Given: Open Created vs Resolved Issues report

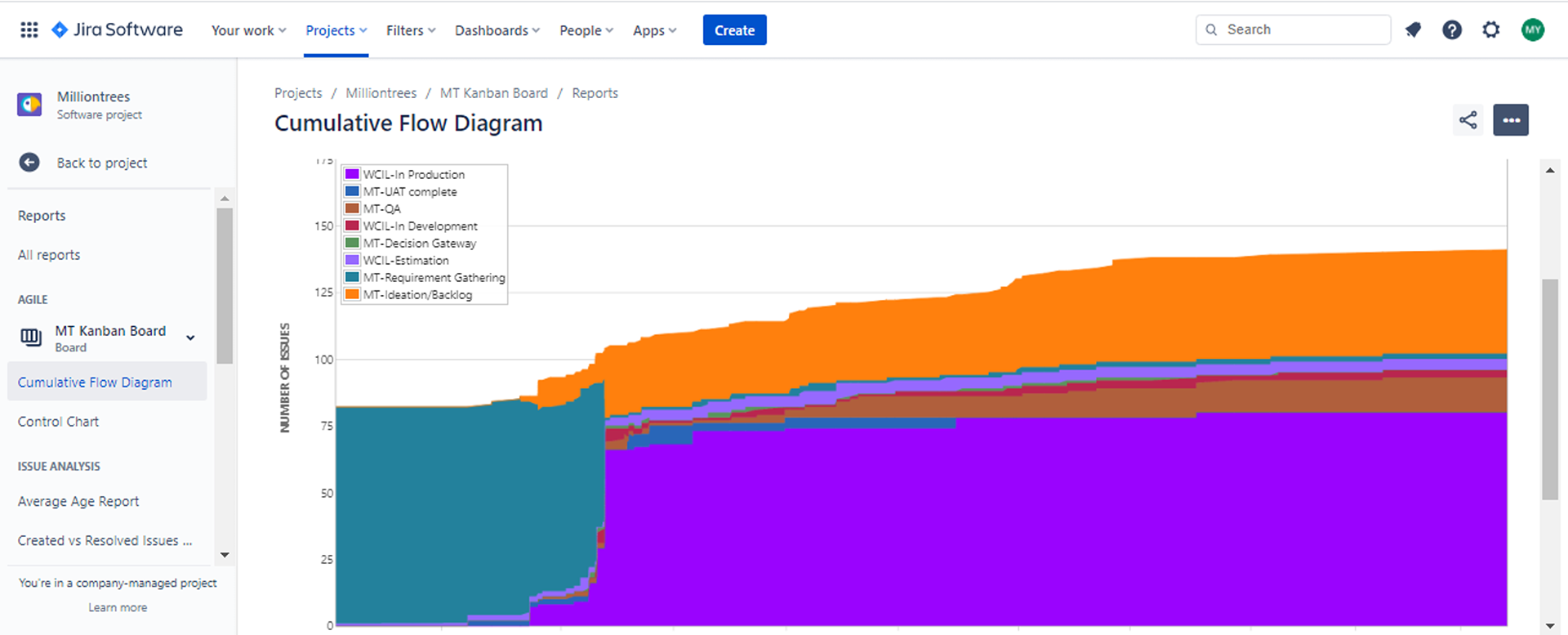Looking at the screenshot, I should pyautogui.click(x=105, y=541).
